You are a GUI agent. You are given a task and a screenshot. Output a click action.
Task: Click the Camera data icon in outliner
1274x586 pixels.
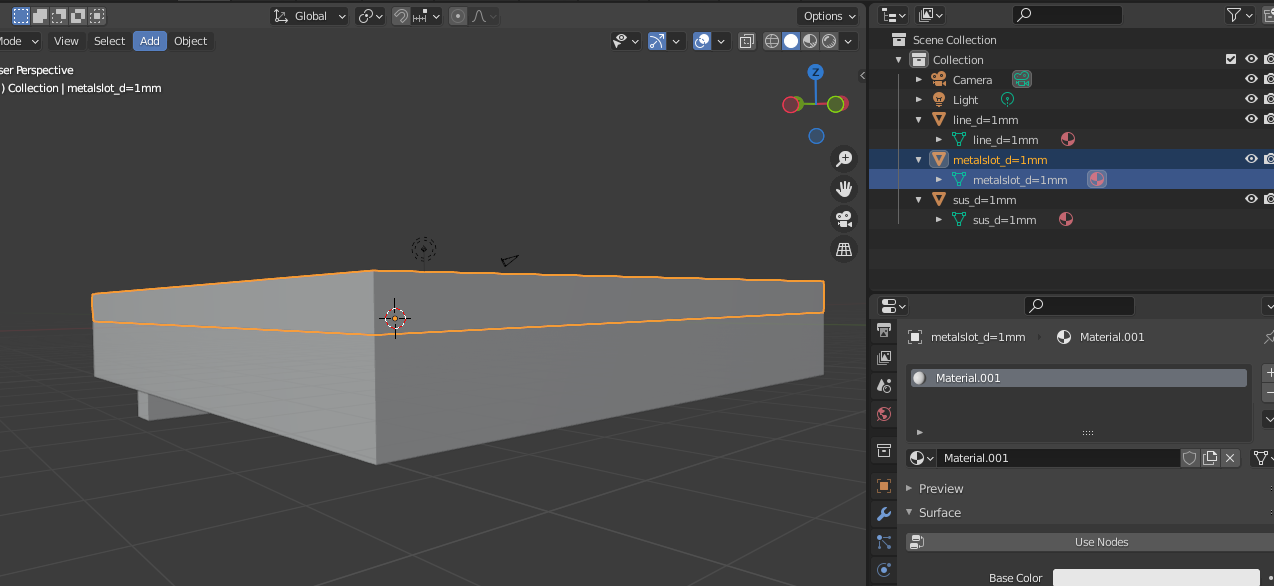coord(1021,79)
